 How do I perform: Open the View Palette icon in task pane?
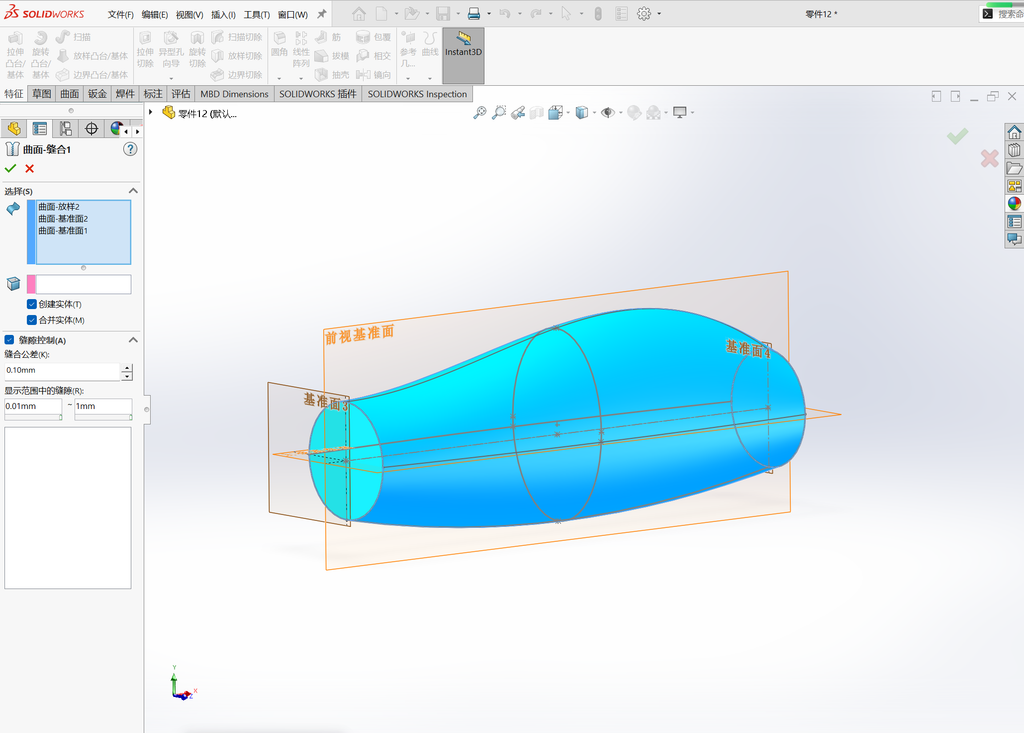[1014, 186]
